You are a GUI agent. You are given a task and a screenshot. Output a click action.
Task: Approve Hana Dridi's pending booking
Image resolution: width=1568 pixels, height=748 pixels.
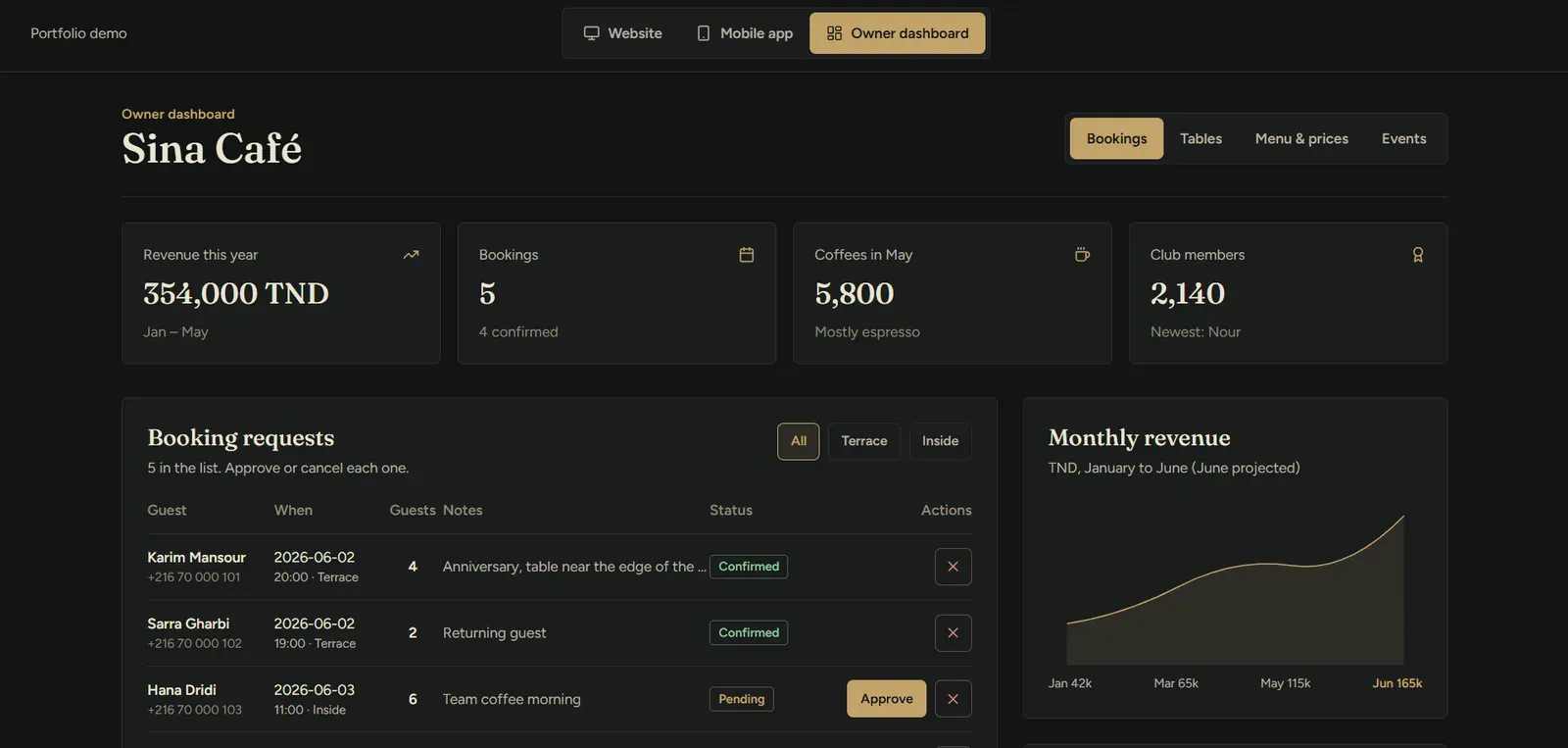(x=886, y=699)
